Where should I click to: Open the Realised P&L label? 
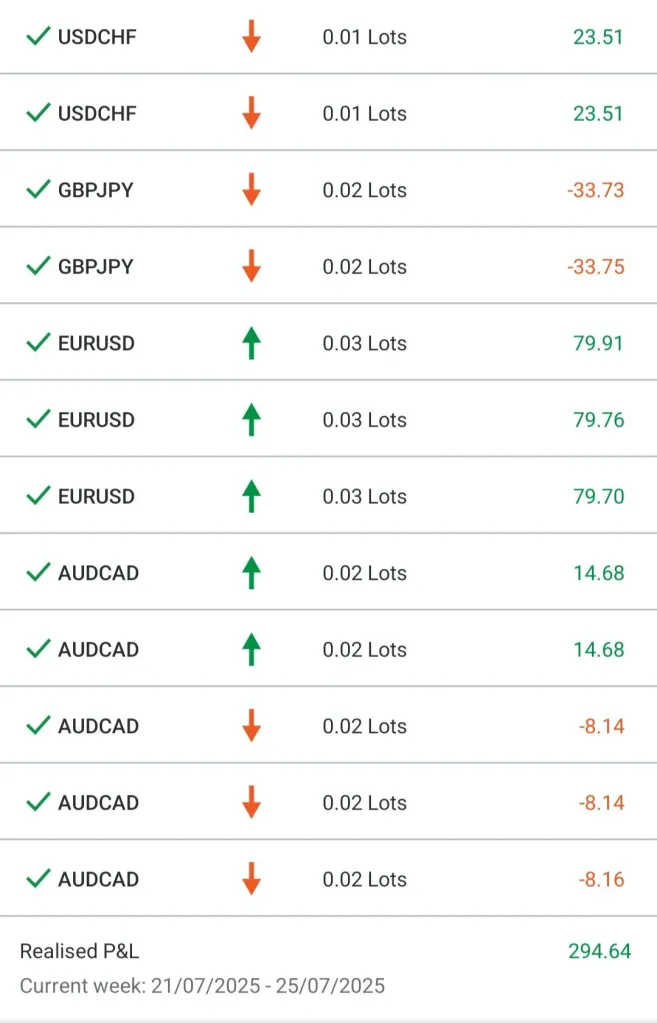(80, 951)
